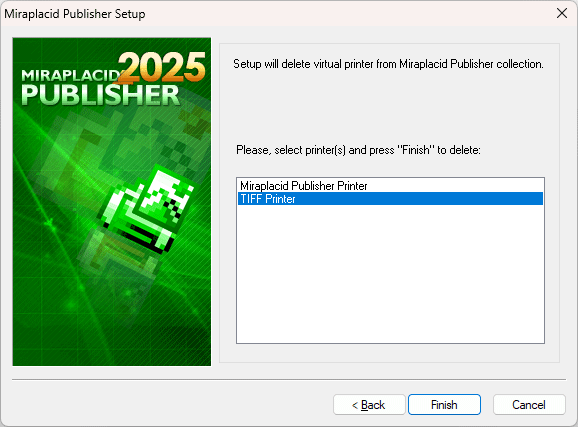578x427 pixels.
Task: Cancel the setup wizard
Action: tap(529, 405)
